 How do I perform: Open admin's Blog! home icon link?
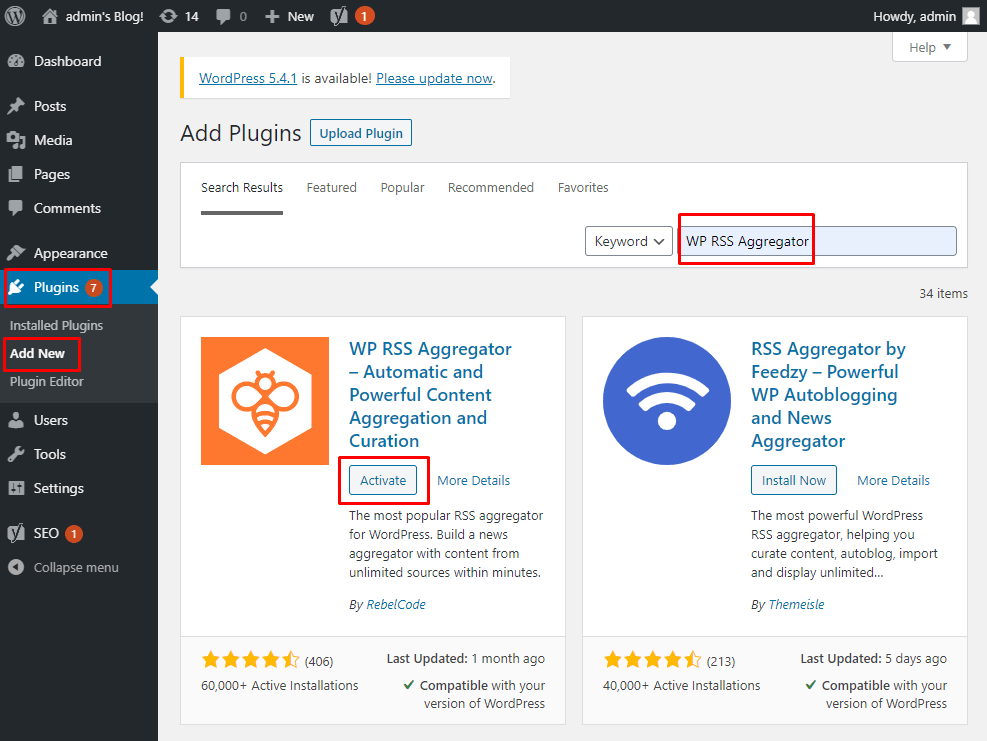click(x=50, y=16)
